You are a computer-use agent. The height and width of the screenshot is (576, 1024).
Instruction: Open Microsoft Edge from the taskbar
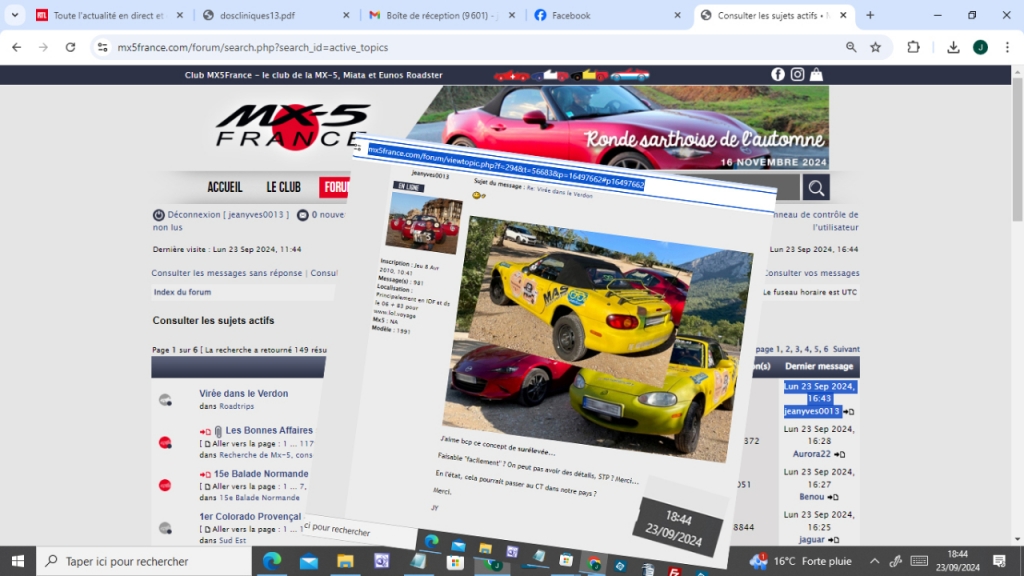point(272,561)
